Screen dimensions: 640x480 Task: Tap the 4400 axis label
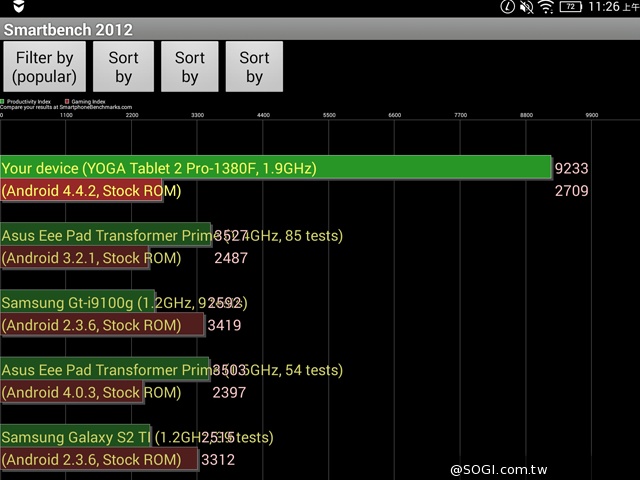click(263, 115)
